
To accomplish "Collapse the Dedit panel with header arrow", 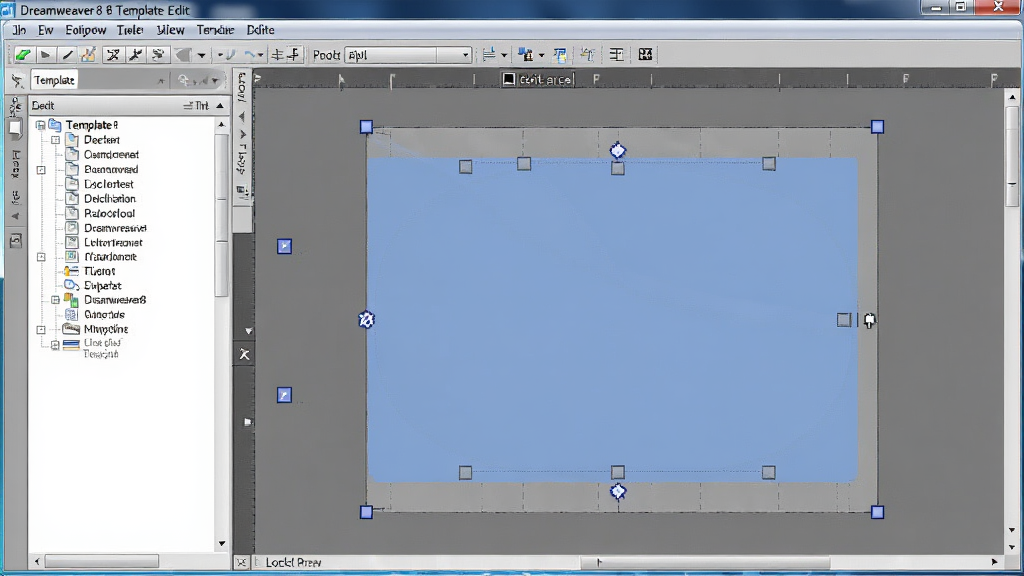I will coord(220,106).
